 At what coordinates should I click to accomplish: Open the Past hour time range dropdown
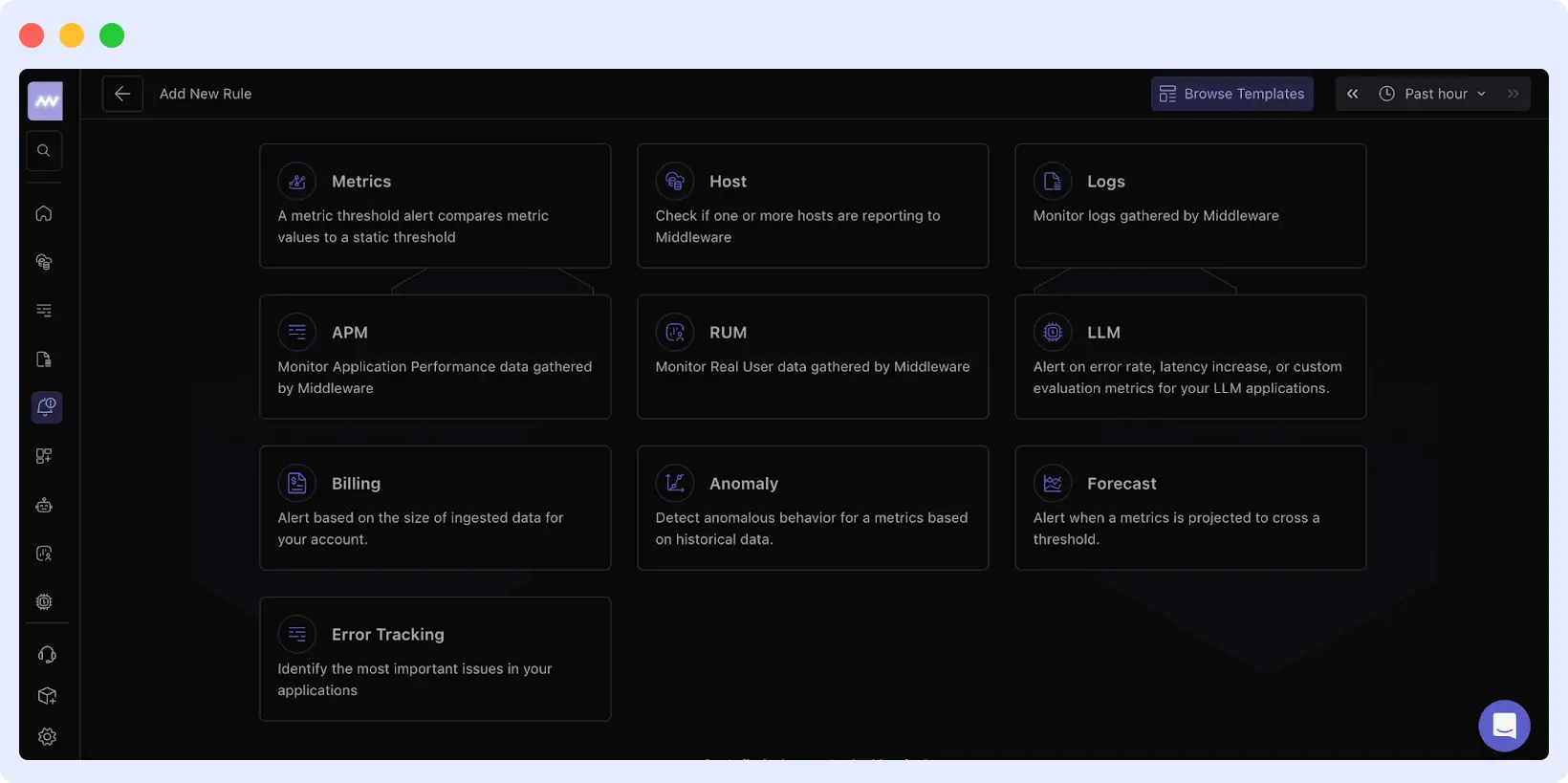coord(1434,93)
